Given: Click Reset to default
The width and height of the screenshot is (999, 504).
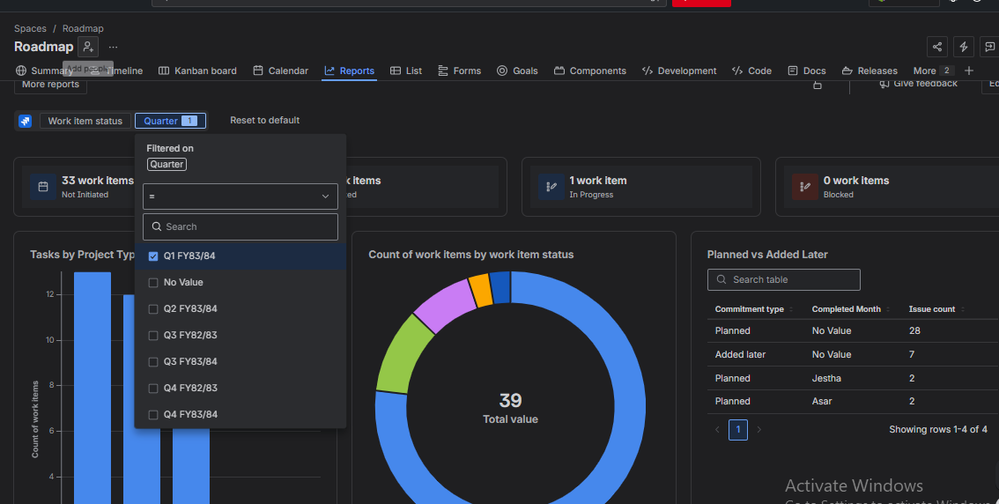Looking at the screenshot, I should point(265,120).
